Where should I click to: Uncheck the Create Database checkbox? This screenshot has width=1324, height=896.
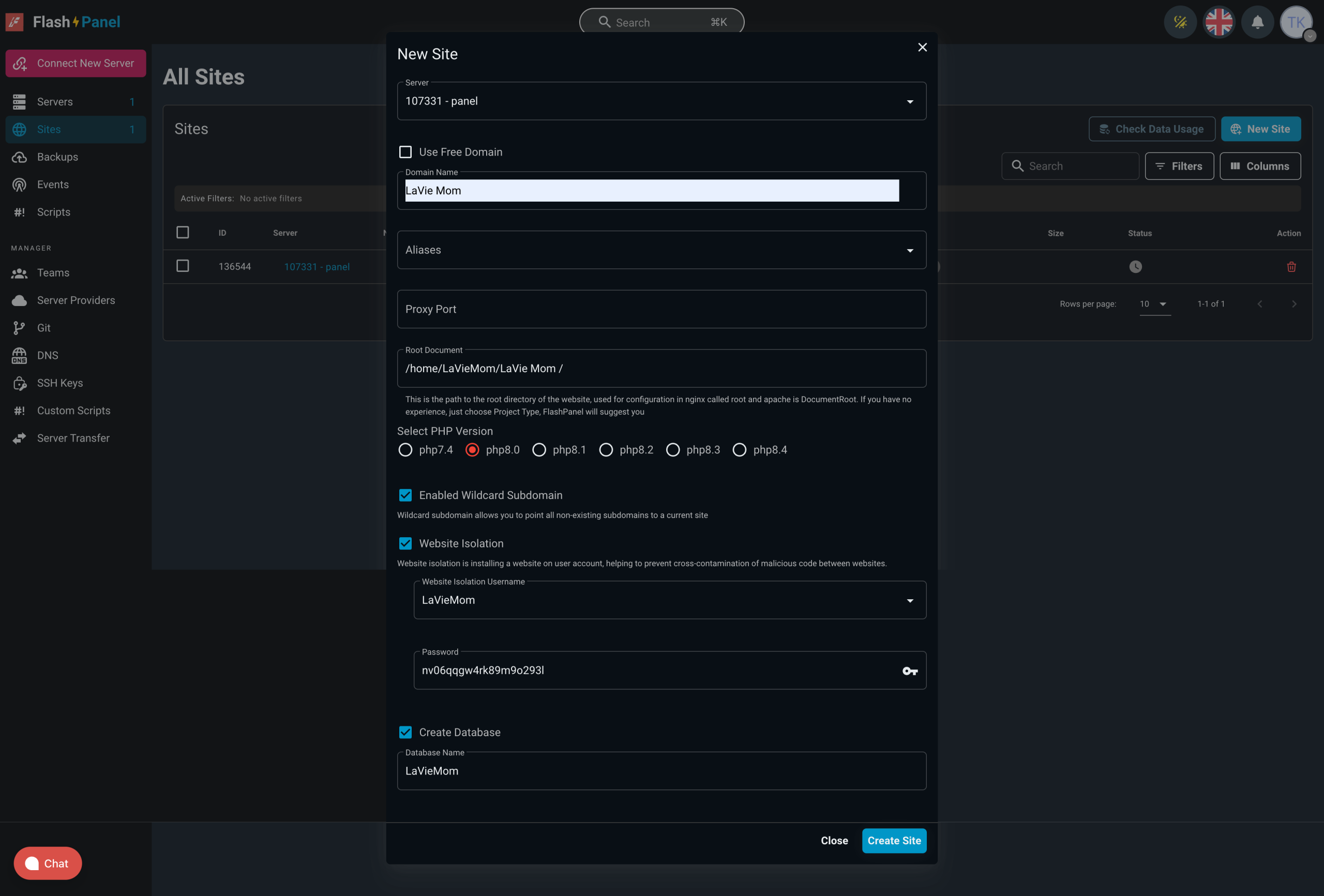[405, 733]
